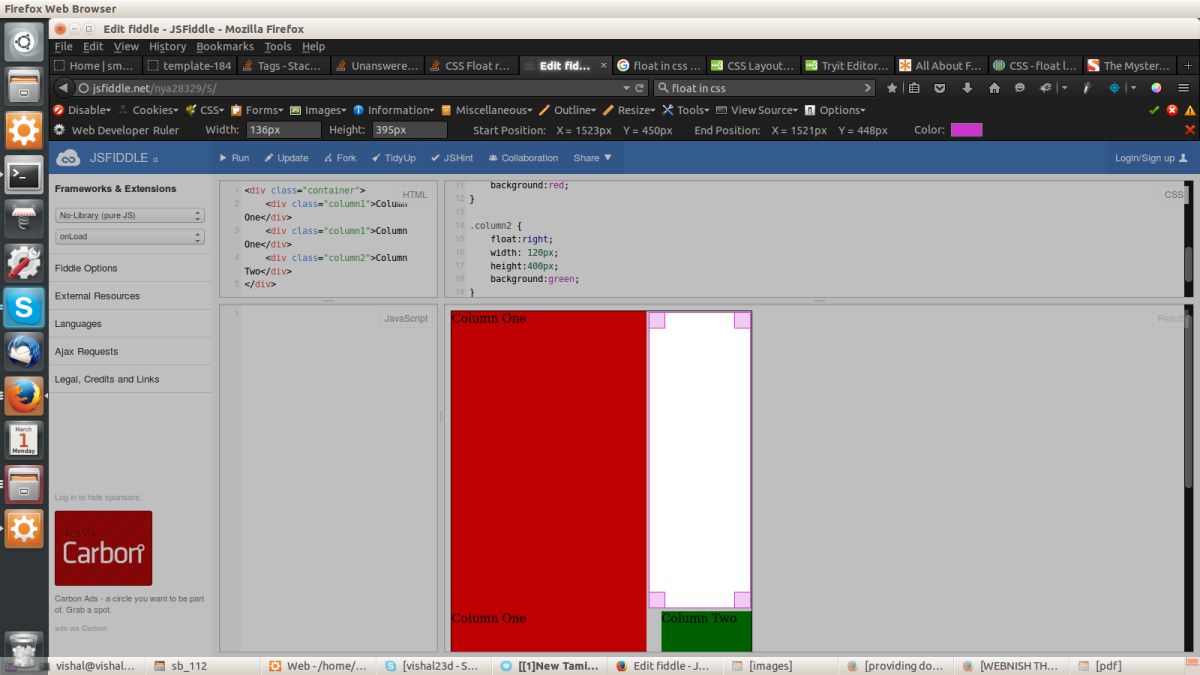Open the File menu
This screenshot has height=675, width=1200.
63,46
